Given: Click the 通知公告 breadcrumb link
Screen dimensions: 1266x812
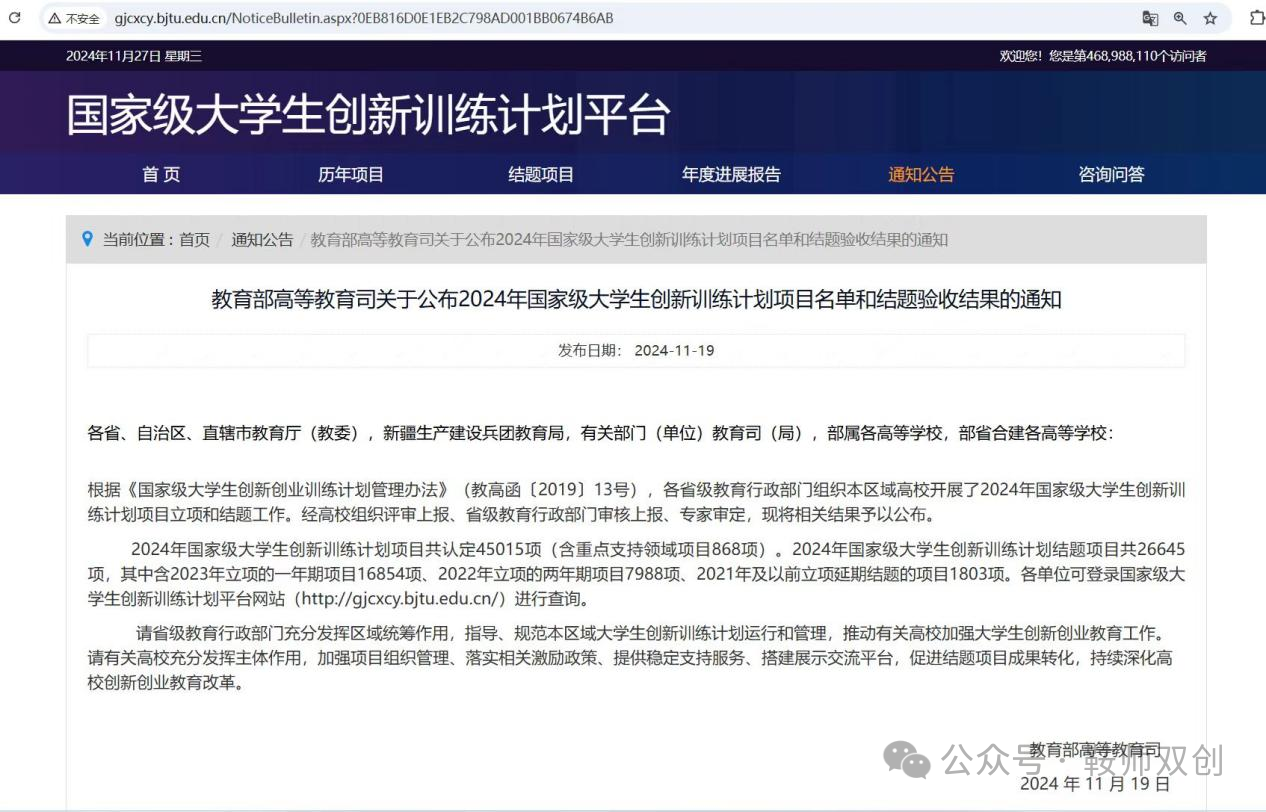Looking at the screenshot, I should (262, 239).
